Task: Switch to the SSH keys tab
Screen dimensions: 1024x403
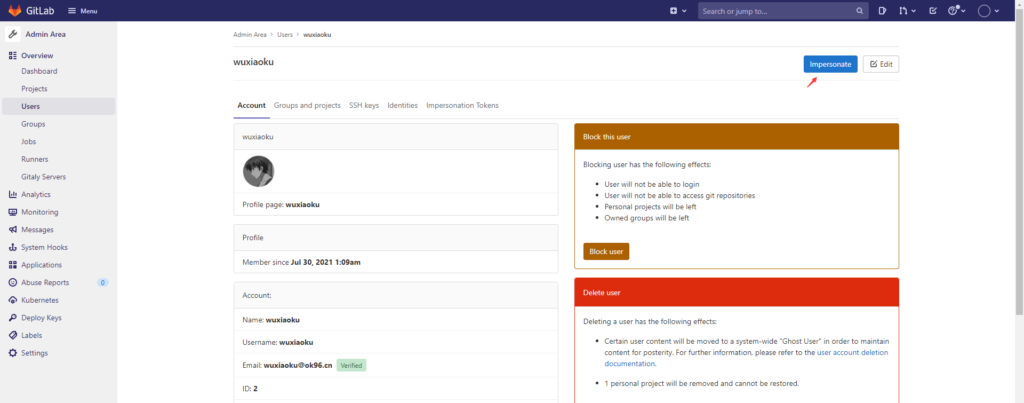Action: pos(363,105)
